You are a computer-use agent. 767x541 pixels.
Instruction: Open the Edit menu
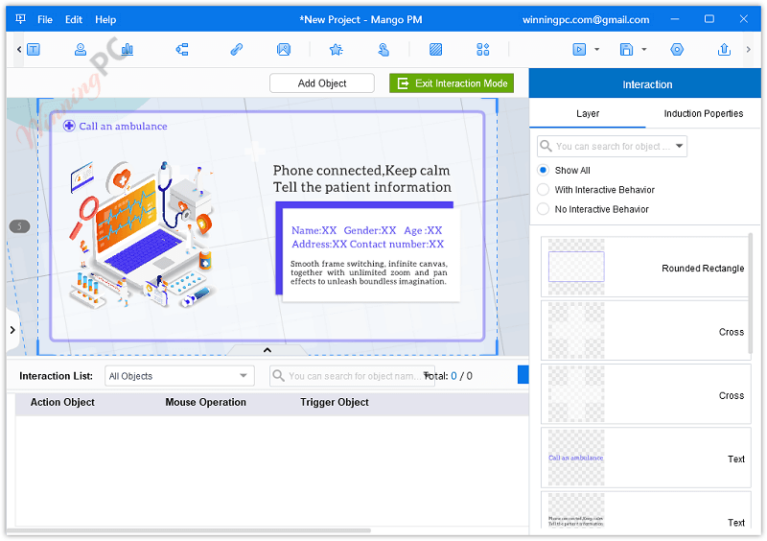(x=73, y=20)
